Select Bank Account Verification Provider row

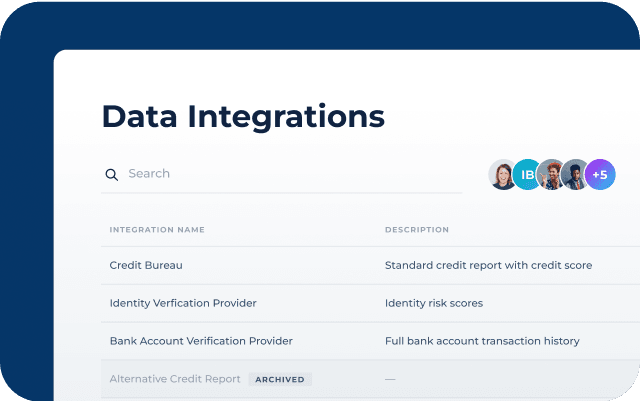point(370,341)
